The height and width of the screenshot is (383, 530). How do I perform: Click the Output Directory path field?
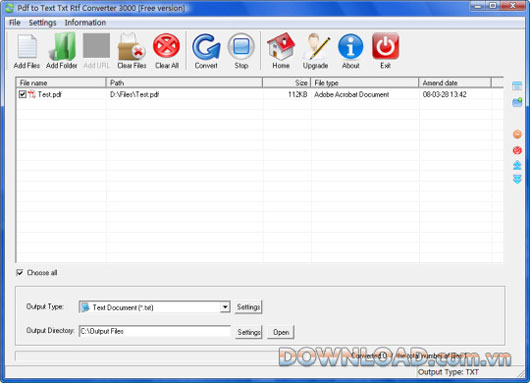point(155,331)
